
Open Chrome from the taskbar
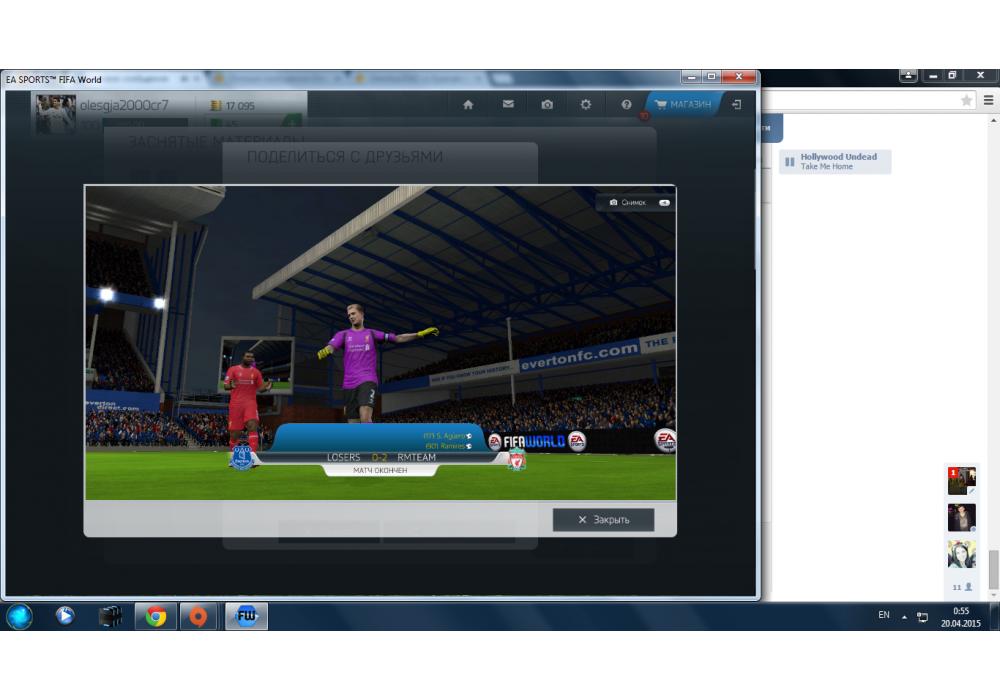click(x=156, y=616)
